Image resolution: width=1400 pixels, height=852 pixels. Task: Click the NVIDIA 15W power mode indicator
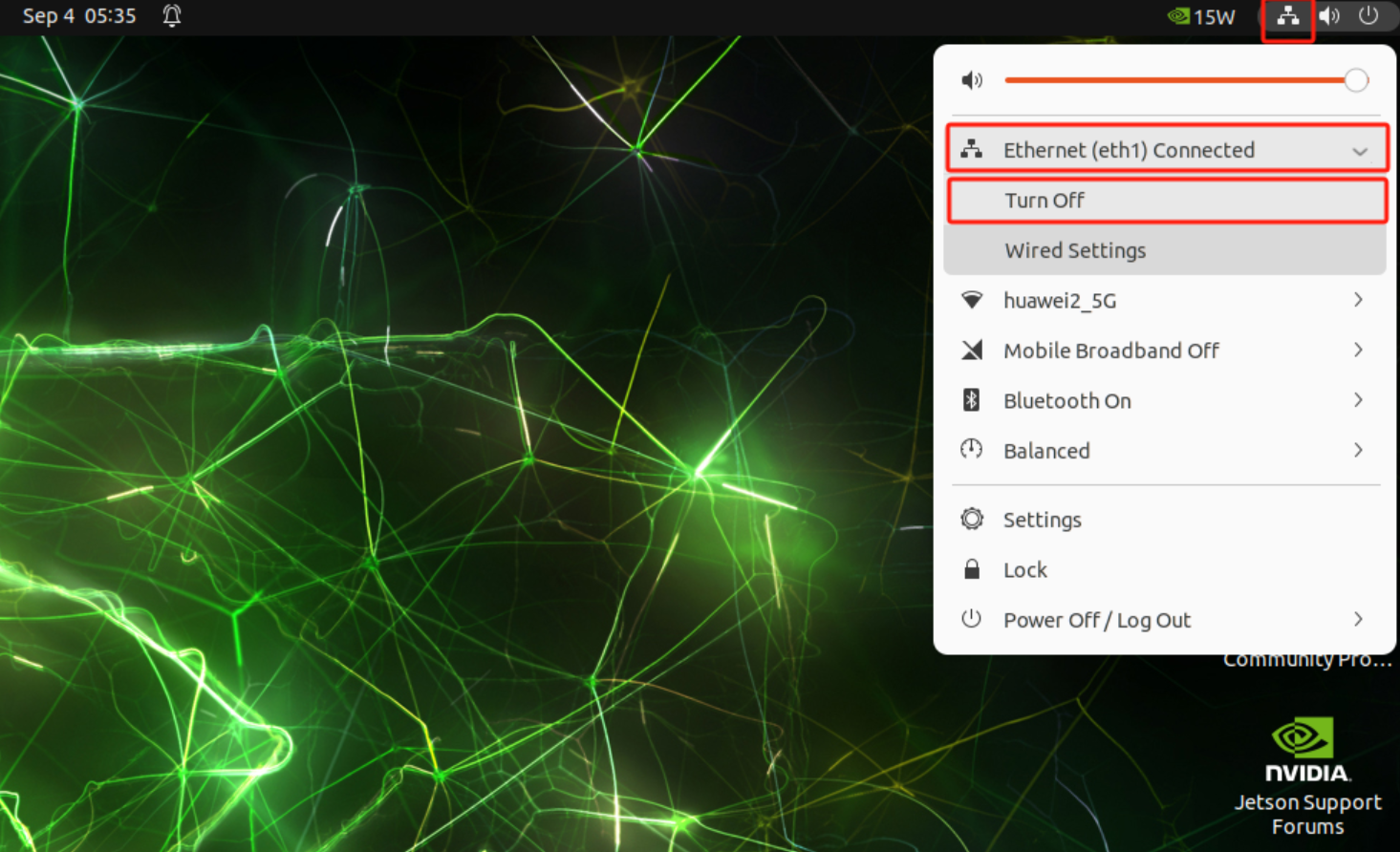click(x=1201, y=16)
